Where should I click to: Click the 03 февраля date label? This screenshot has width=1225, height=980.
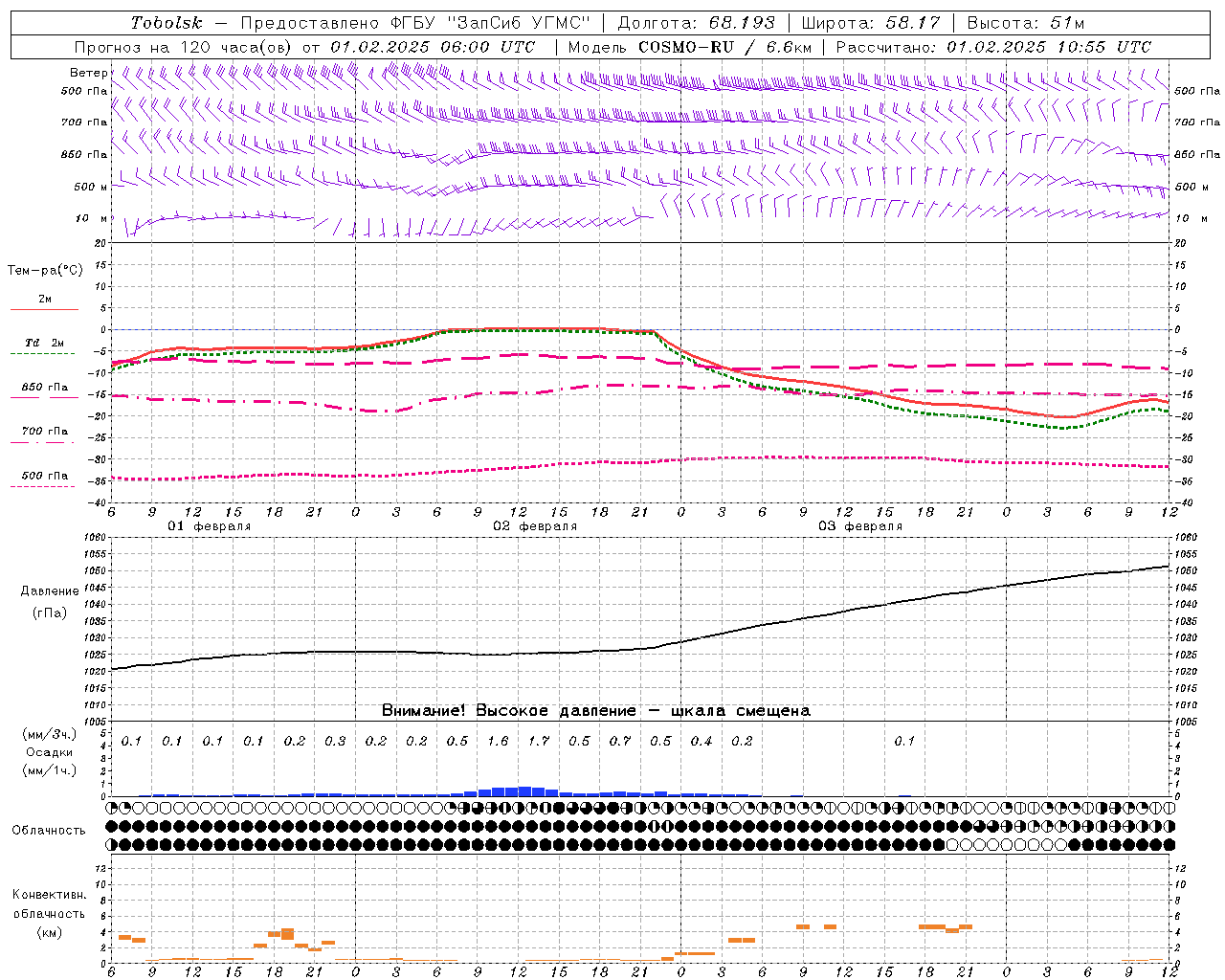pyautogui.click(x=860, y=526)
